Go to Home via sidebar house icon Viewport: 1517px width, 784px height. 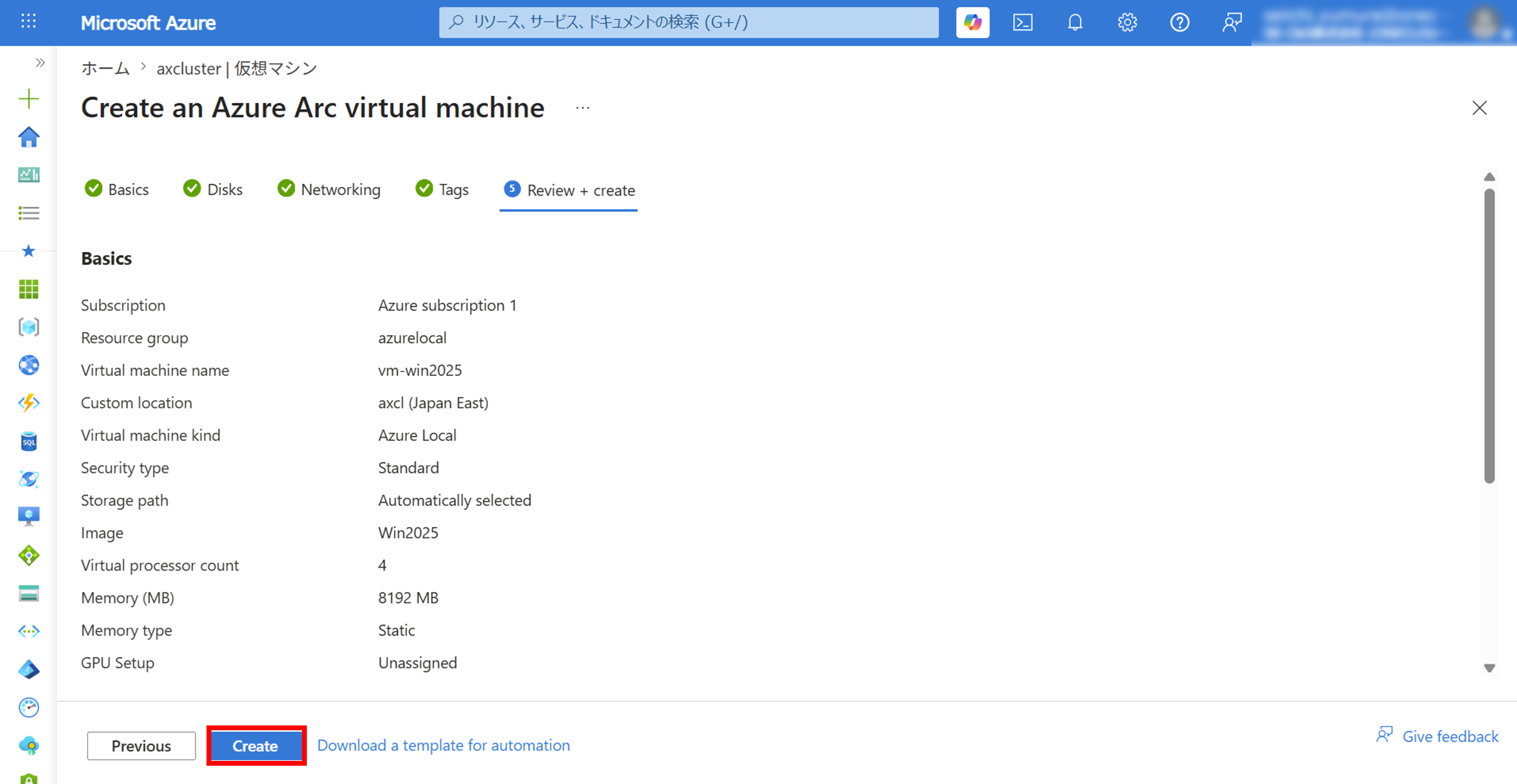click(28, 137)
